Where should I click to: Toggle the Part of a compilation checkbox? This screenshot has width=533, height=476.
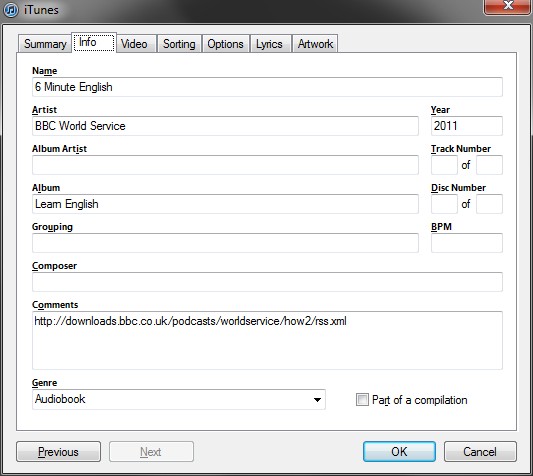click(x=362, y=400)
